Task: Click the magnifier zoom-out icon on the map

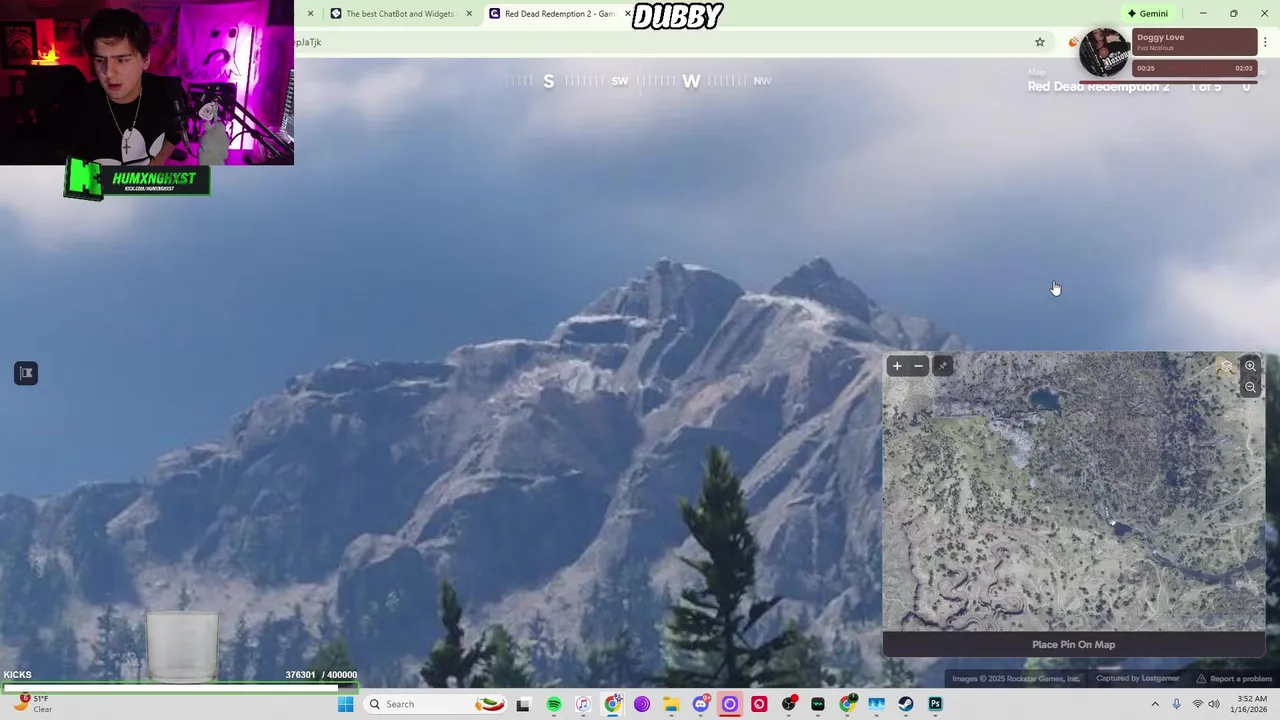Action: click(x=1250, y=387)
